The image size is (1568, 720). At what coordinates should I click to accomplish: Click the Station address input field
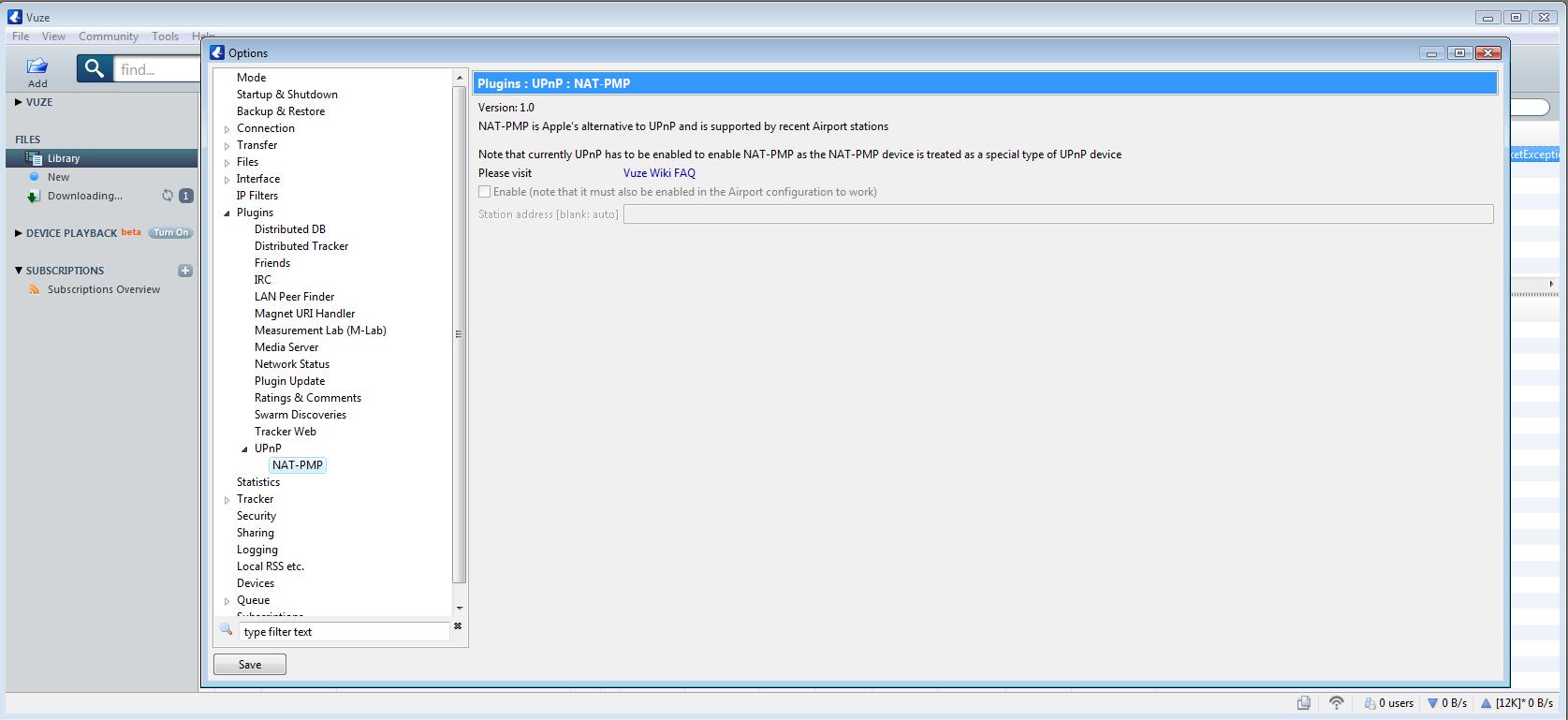pos(1058,214)
